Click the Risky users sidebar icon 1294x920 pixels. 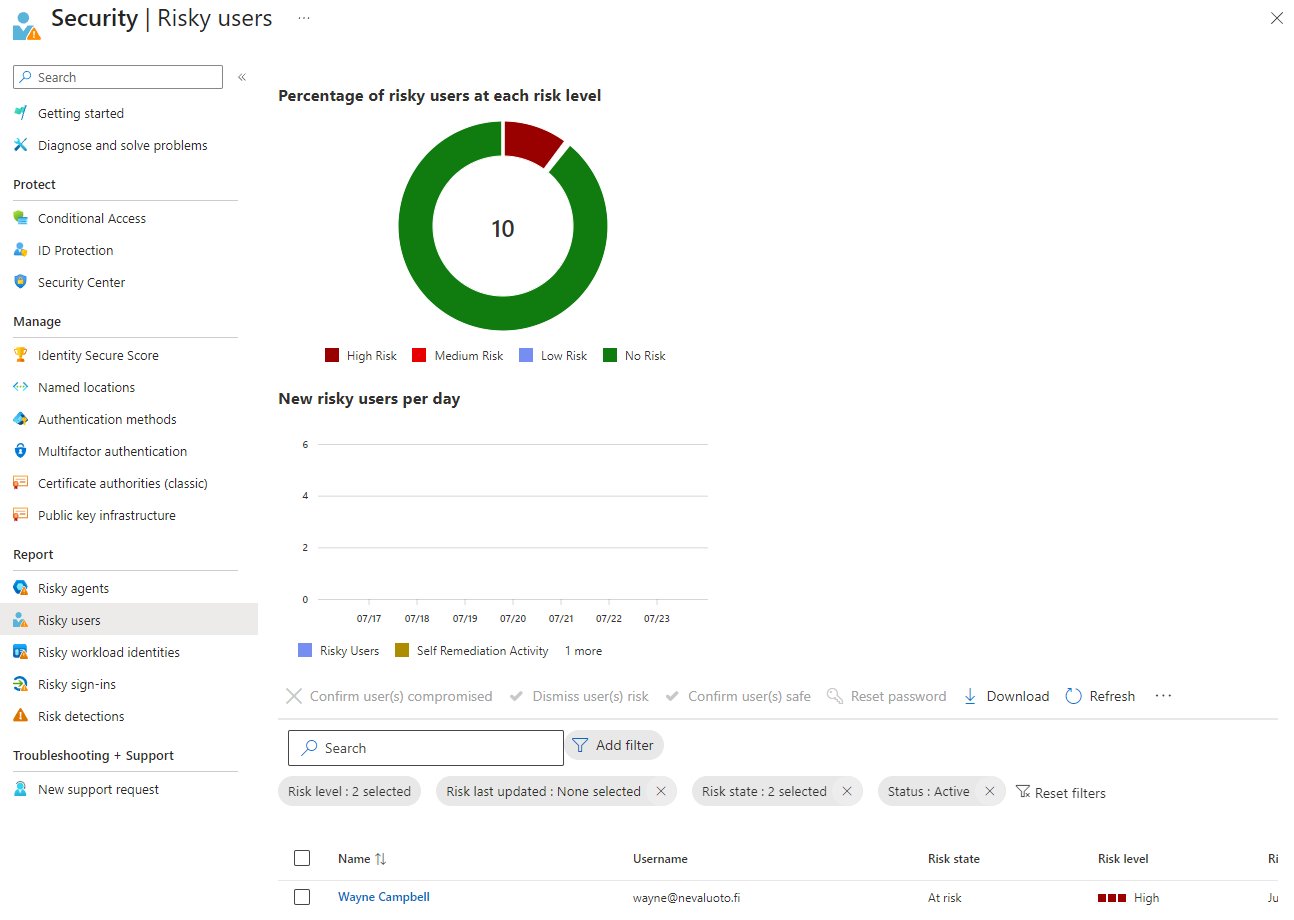click(21, 620)
